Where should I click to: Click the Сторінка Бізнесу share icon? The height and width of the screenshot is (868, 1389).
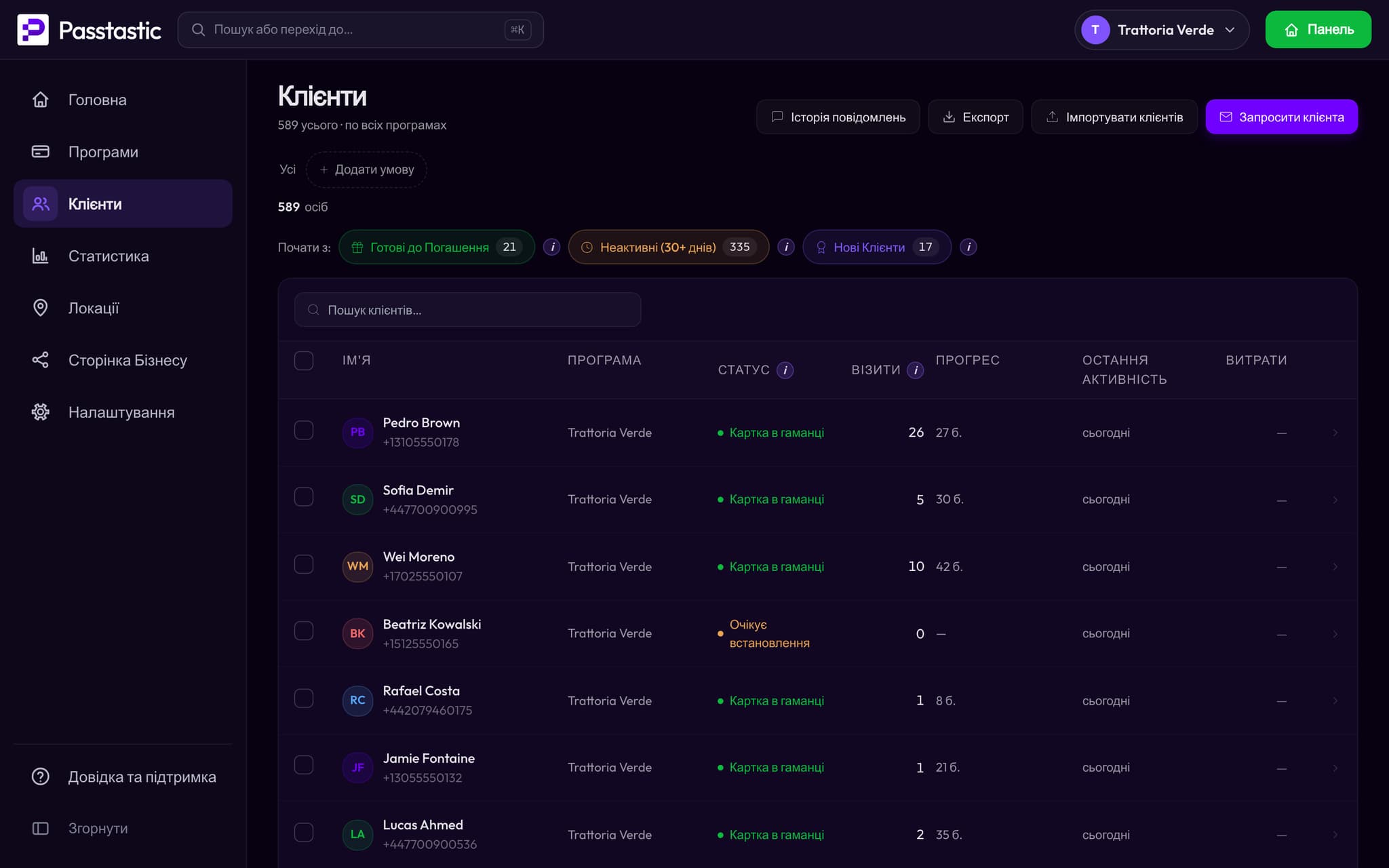pyautogui.click(x=41, y=360)
